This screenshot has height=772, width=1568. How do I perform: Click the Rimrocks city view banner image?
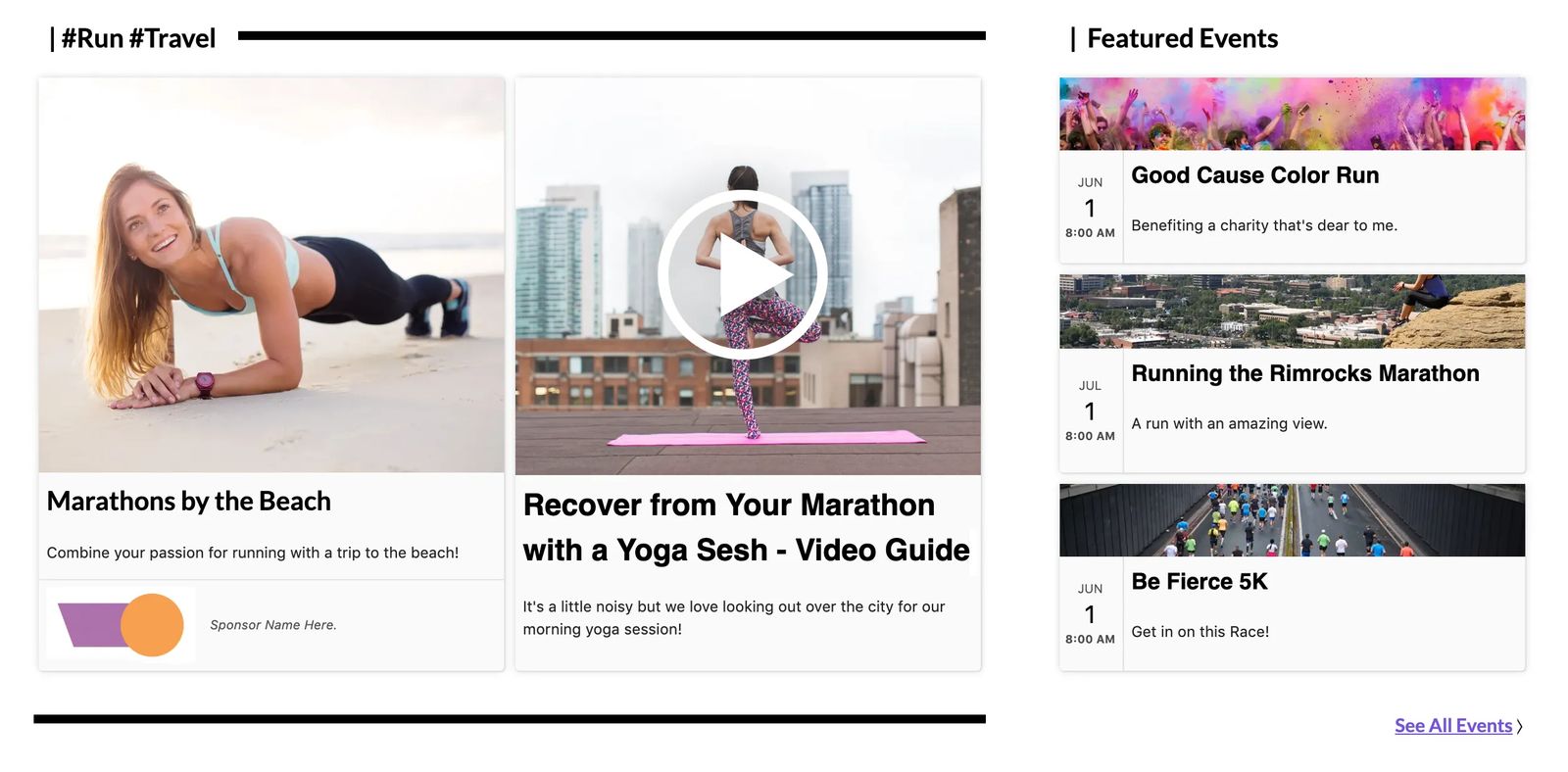tap(1292, 312)
